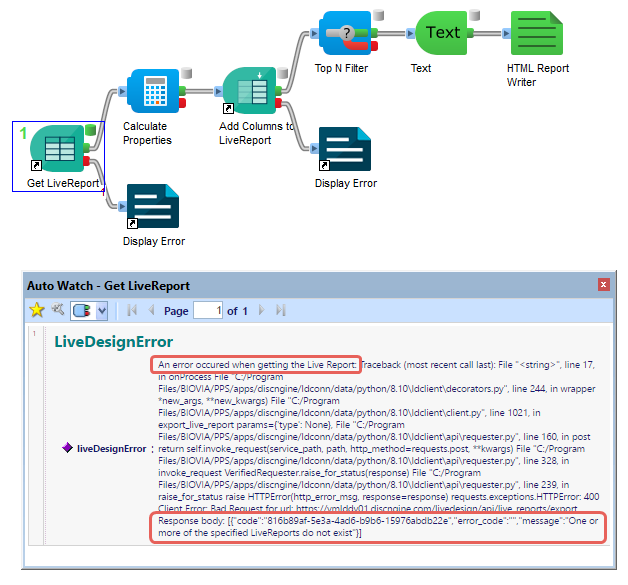Click the find/search tool icon in Auto Watch
Viewport: 628px width, 585px height.
pyautogui.click(x=58, y=310)
